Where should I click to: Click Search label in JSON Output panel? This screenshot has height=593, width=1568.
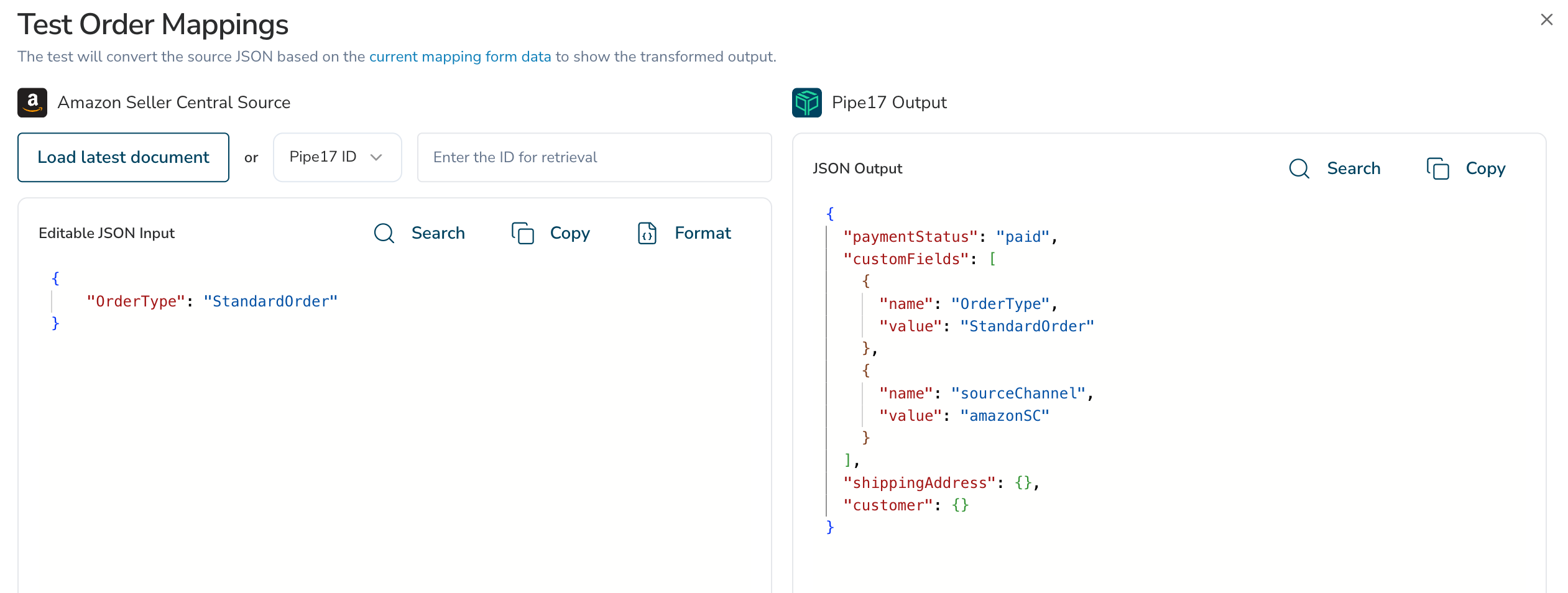click(x=1354, y=168)
